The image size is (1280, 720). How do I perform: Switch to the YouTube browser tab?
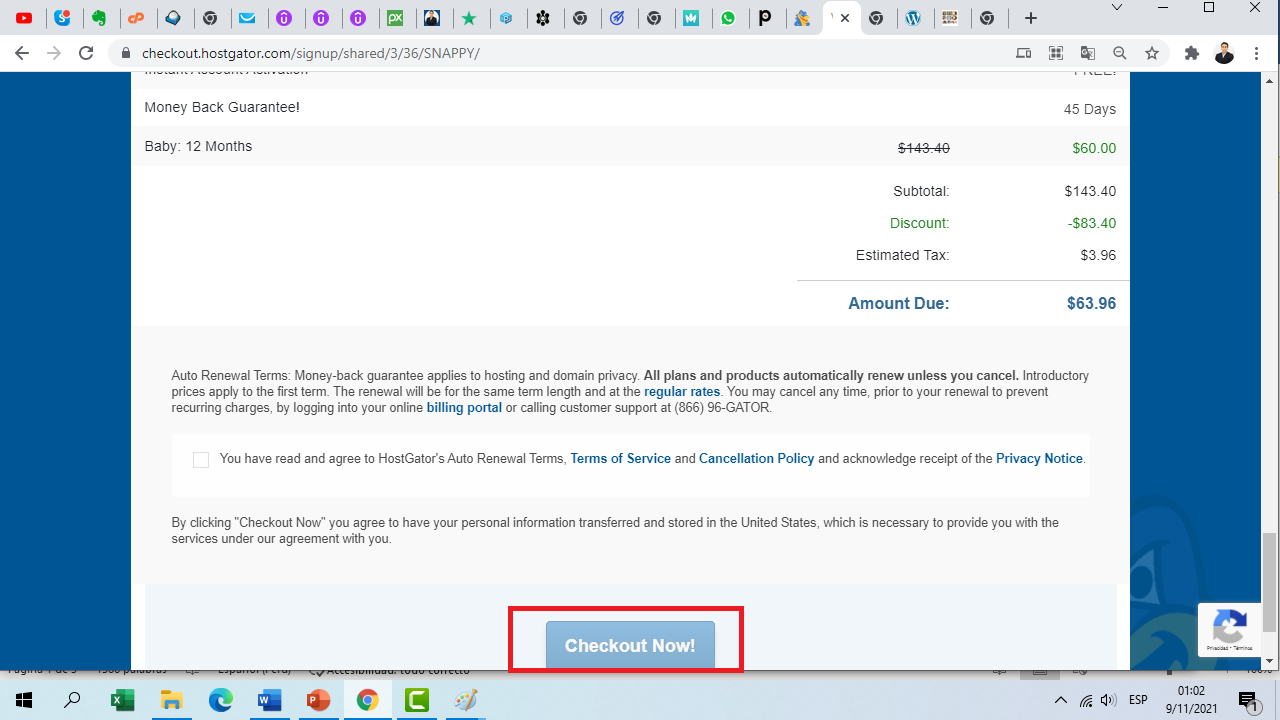[24, 18]
